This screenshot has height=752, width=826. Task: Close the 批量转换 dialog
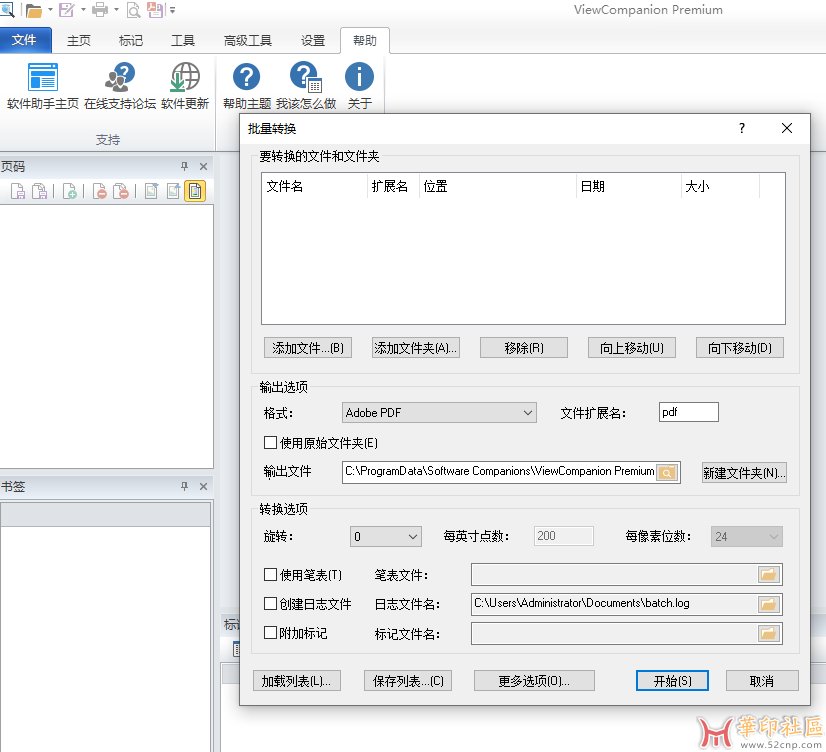(787, 128)
